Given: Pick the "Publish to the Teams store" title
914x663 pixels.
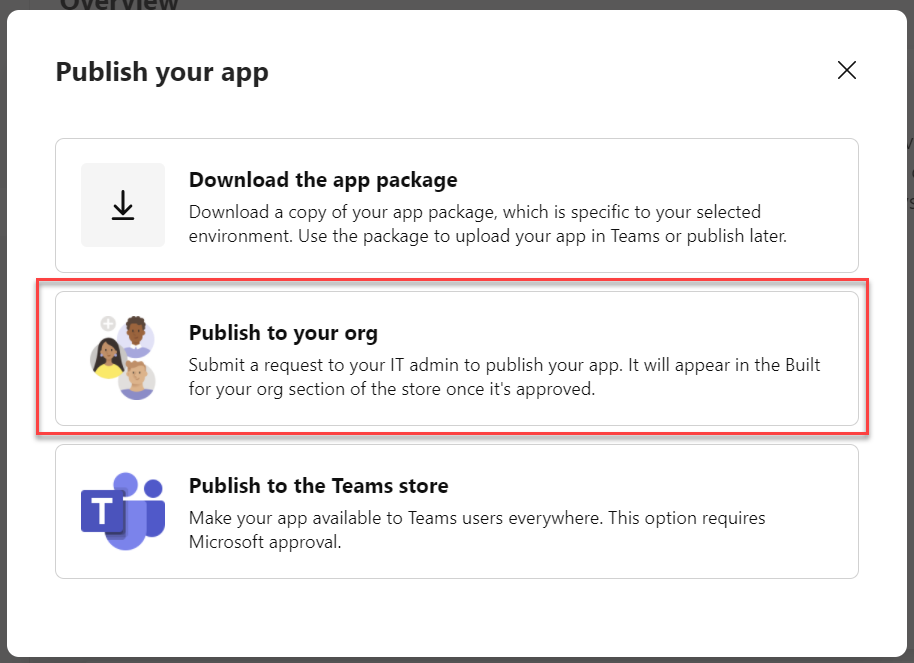Looking at the screenshot, I should coord(319,486).
